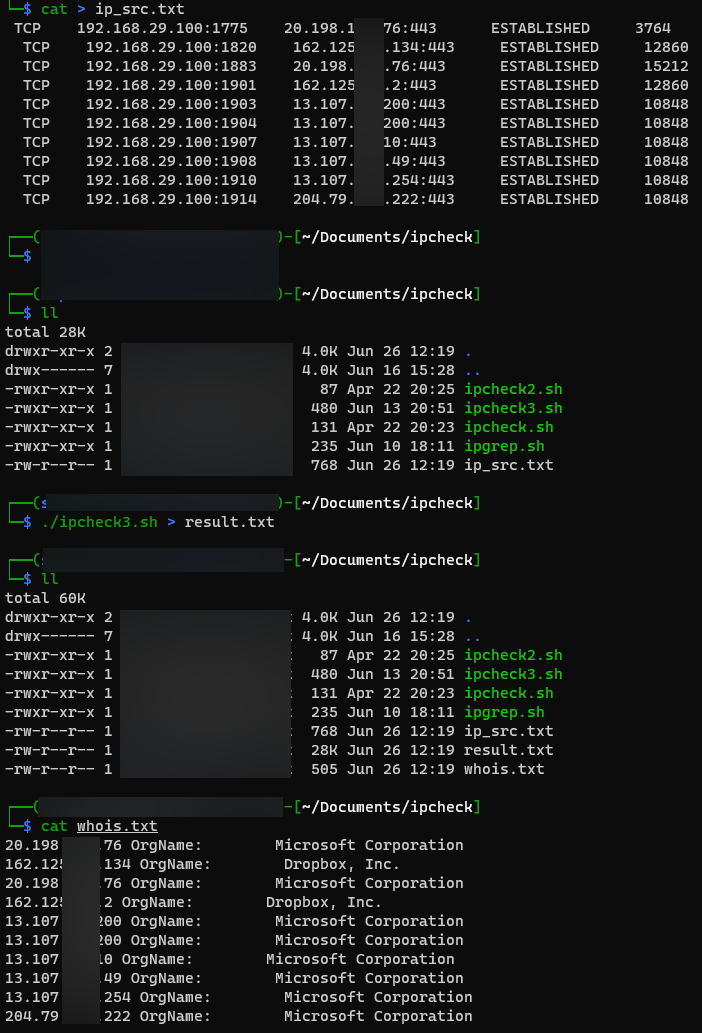Click ip_src.txt in the second listing
This screenshot has width=702, height=1033.
point(508,732)
